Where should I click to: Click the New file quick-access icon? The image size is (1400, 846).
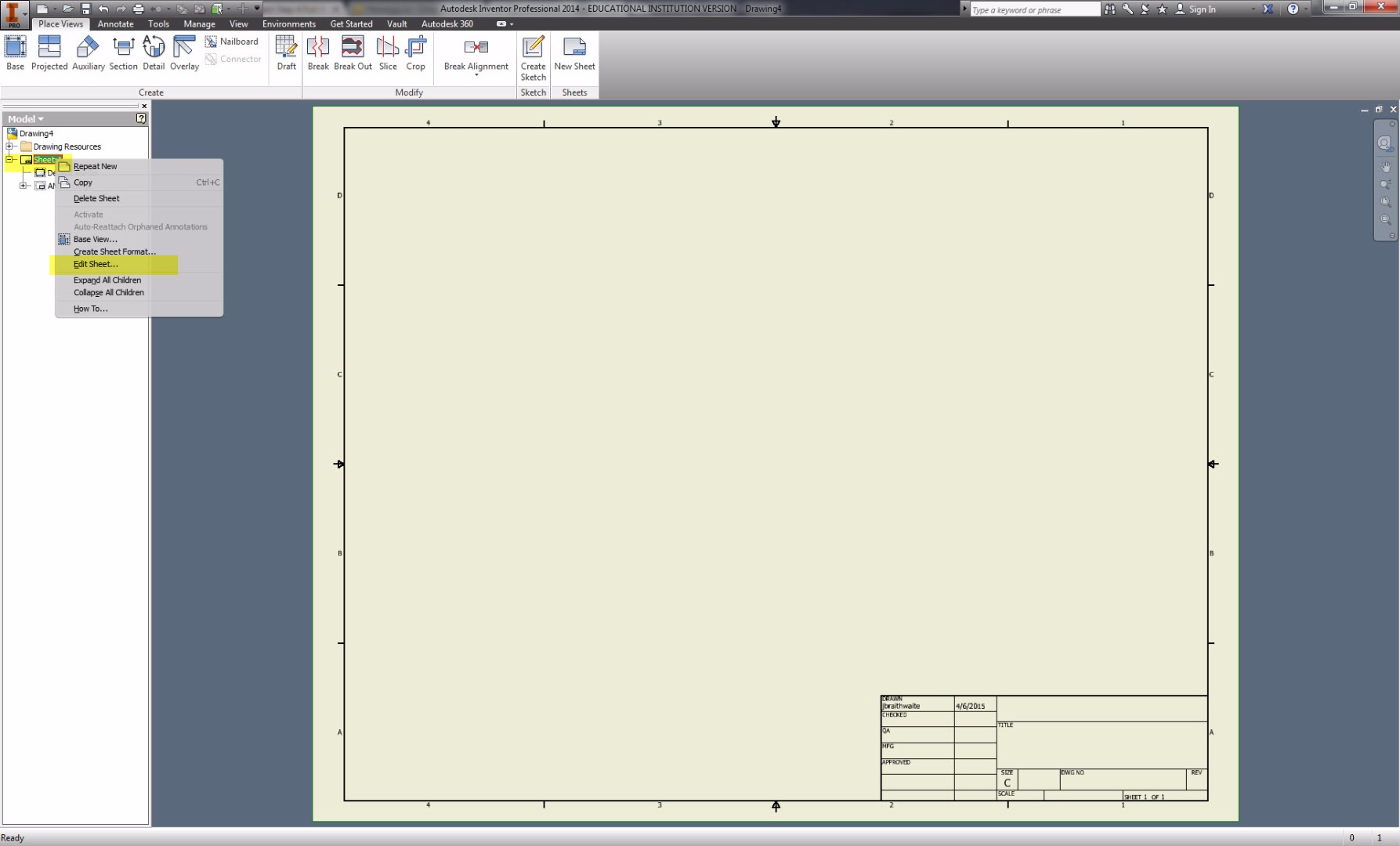click(x=42, y=9)
